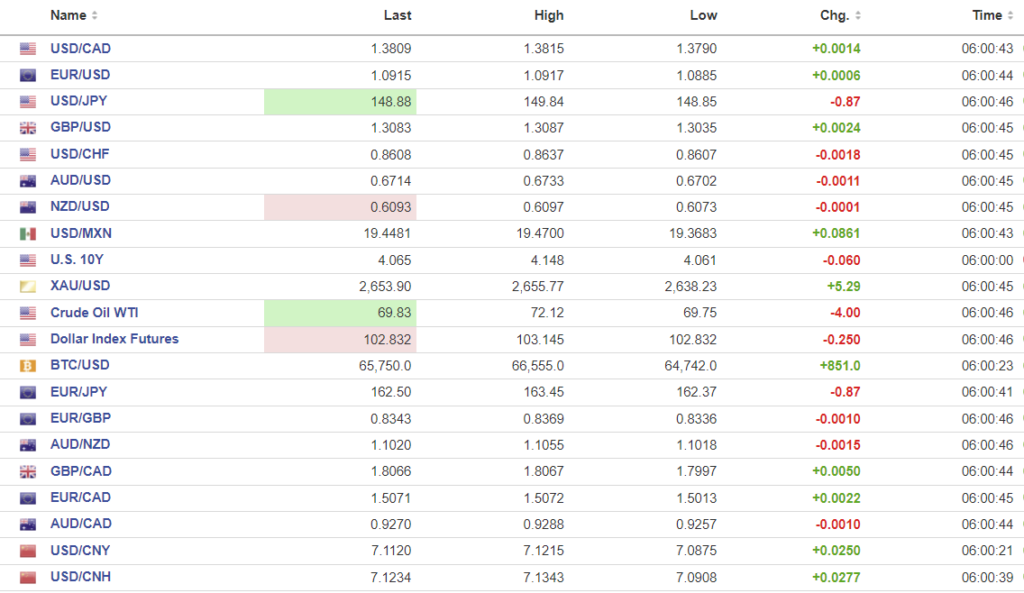Viewport: 1024px width, 593px height.
Task: Click the gold bar icon beside XAU/USD
Action: click(28, 287)
